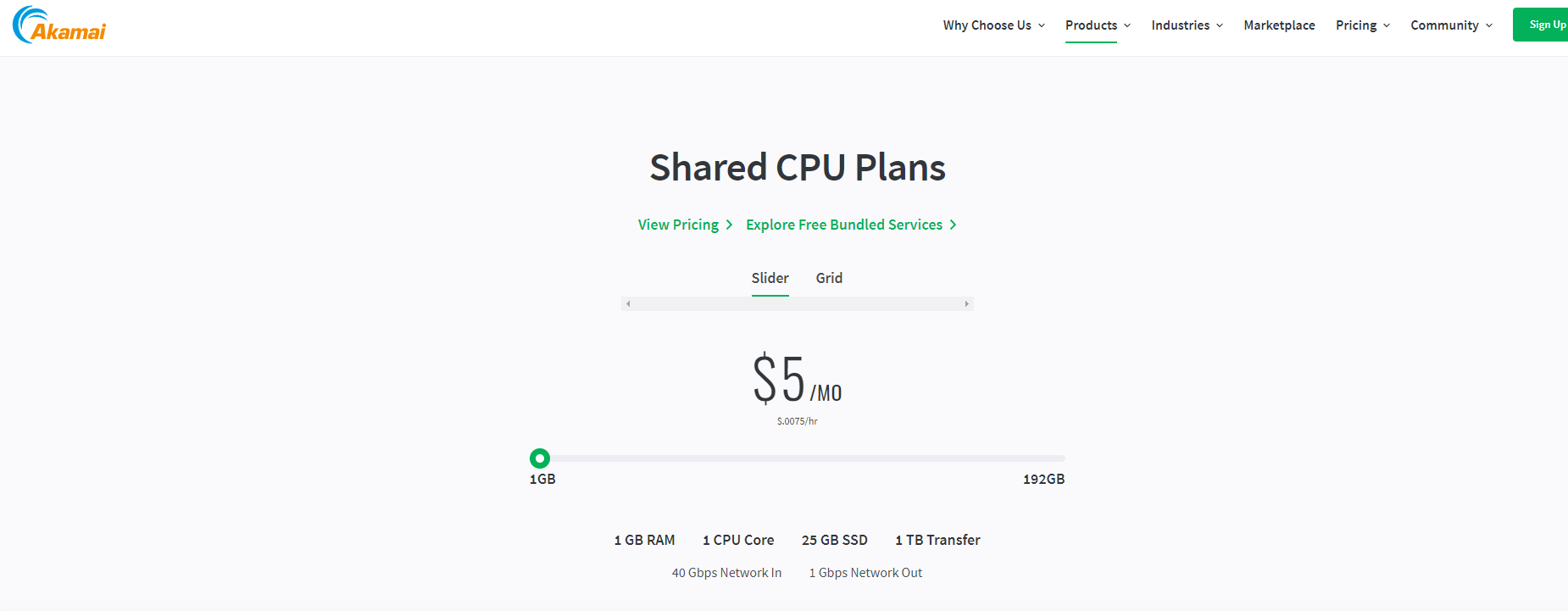Click the arrow after Explore Free Bundled Services

954,225
